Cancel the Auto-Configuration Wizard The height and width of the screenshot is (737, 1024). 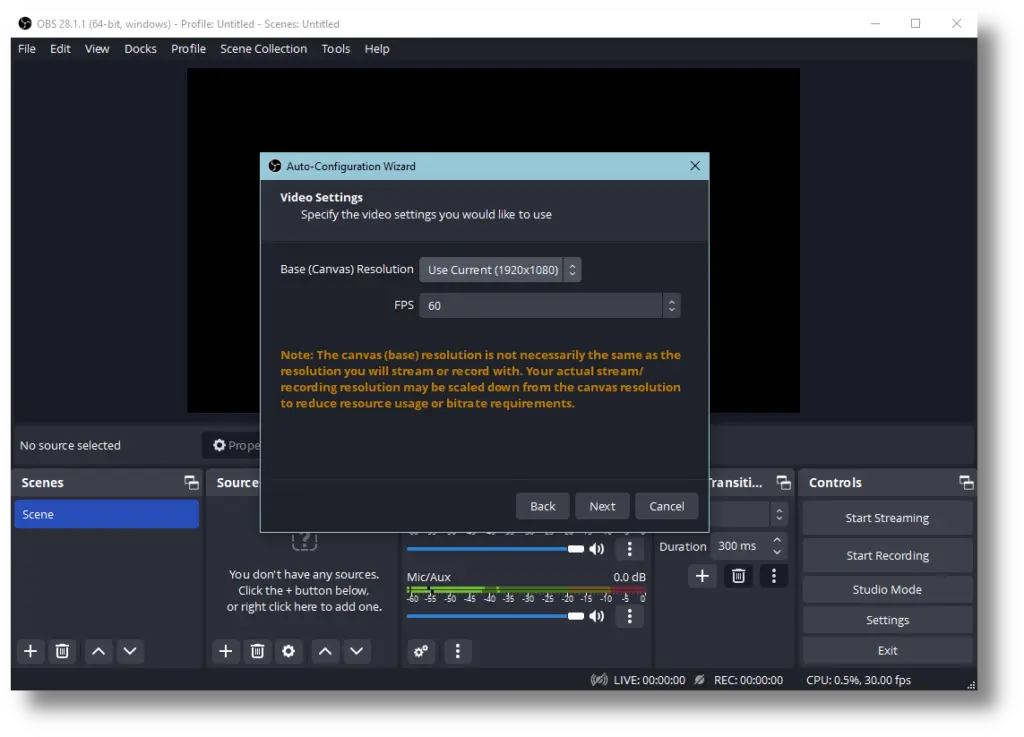click(x=667, y=507)
